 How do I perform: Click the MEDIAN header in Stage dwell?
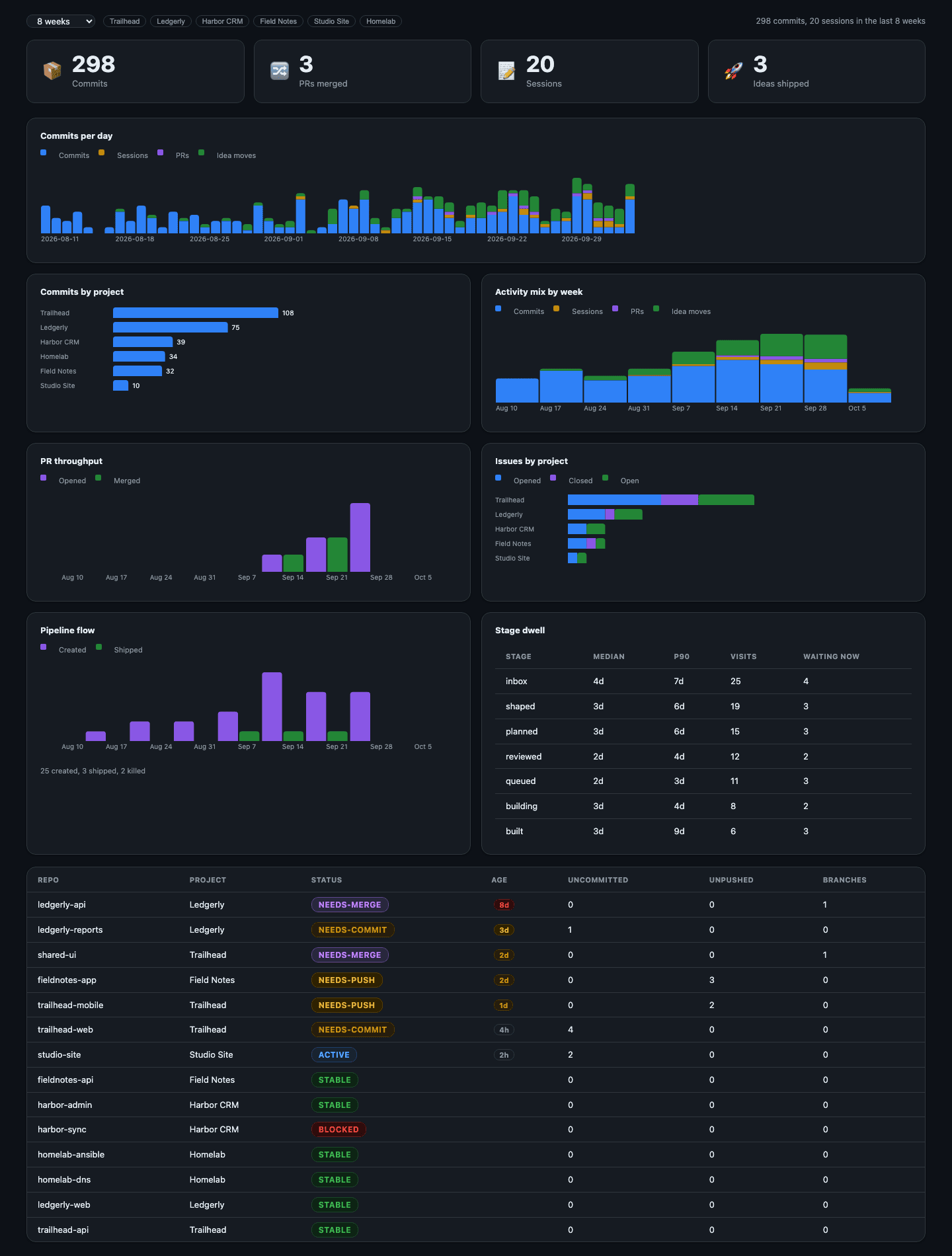(x=609, y=656)
